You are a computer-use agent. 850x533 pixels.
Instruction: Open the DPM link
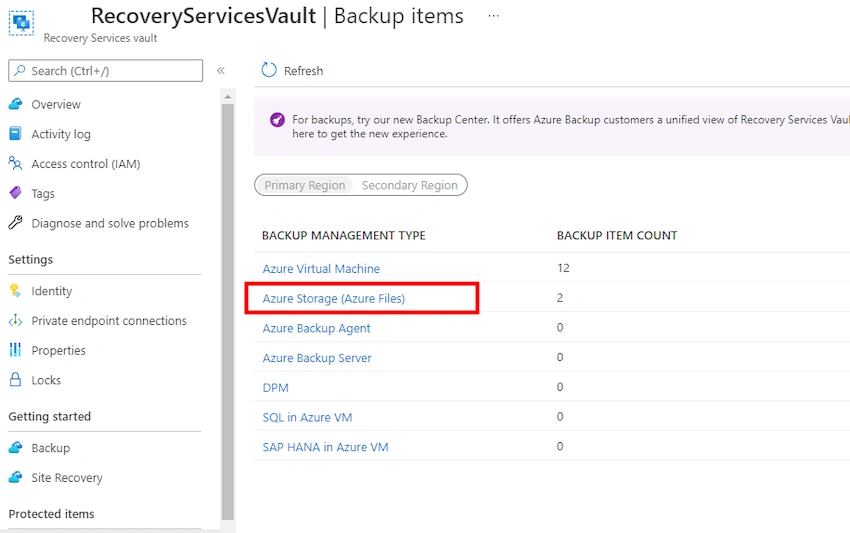tap(275, 388)
